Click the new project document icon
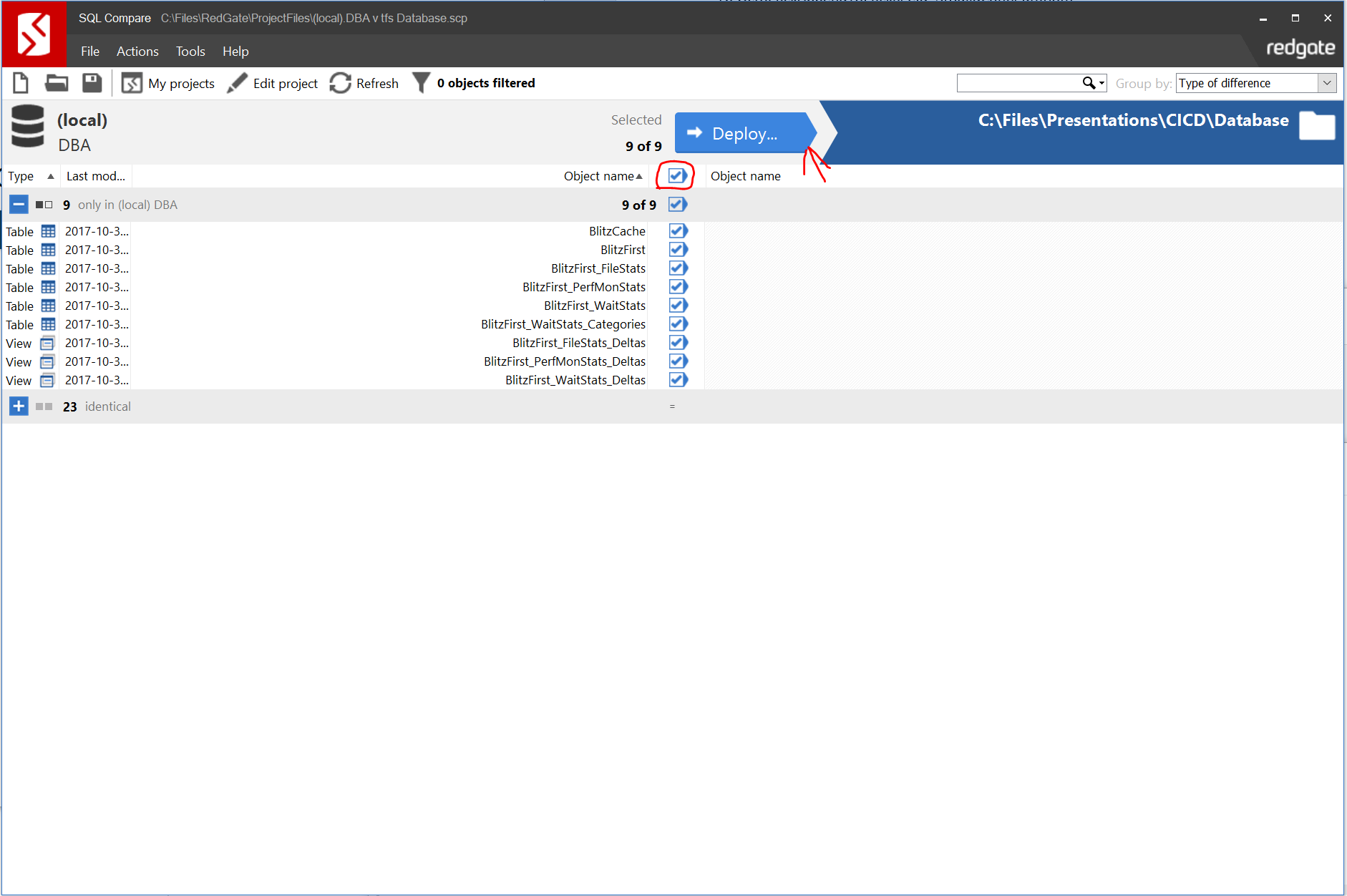Viewport: 1347px width, 896px height. click(21, 83)
